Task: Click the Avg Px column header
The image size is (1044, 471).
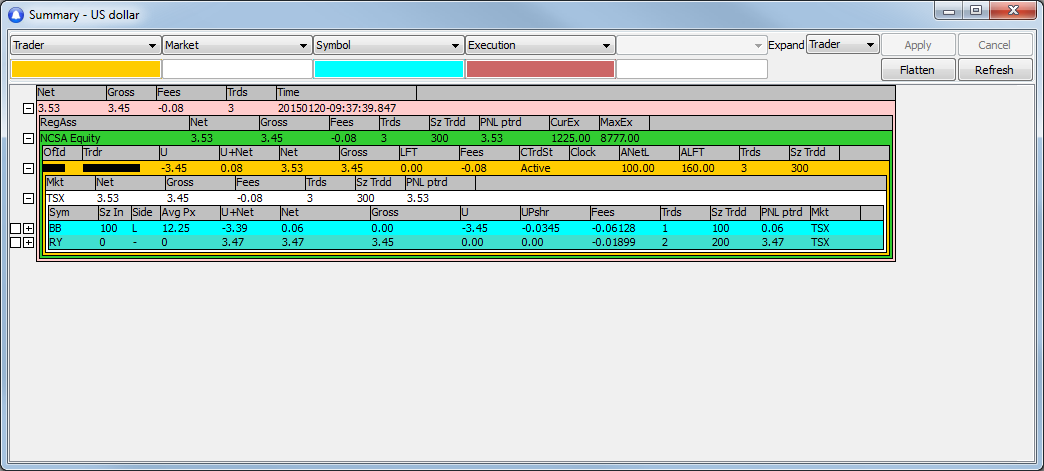Action: pos(189,213)
